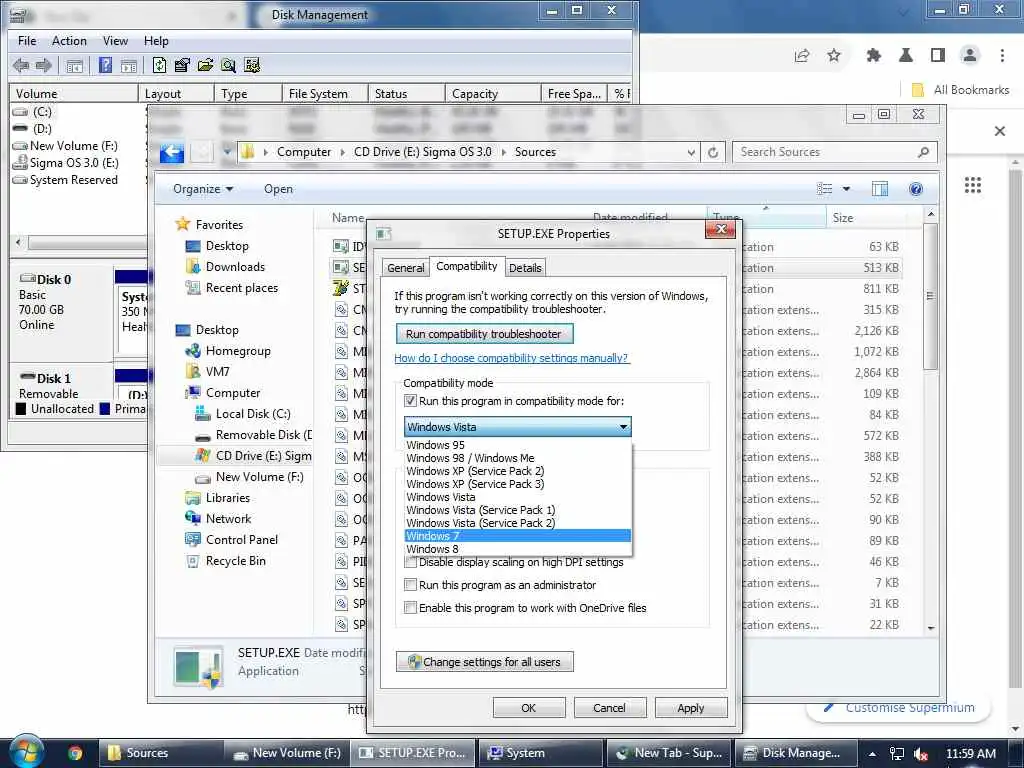Select Windows 8 from the list

click(517, 549)
